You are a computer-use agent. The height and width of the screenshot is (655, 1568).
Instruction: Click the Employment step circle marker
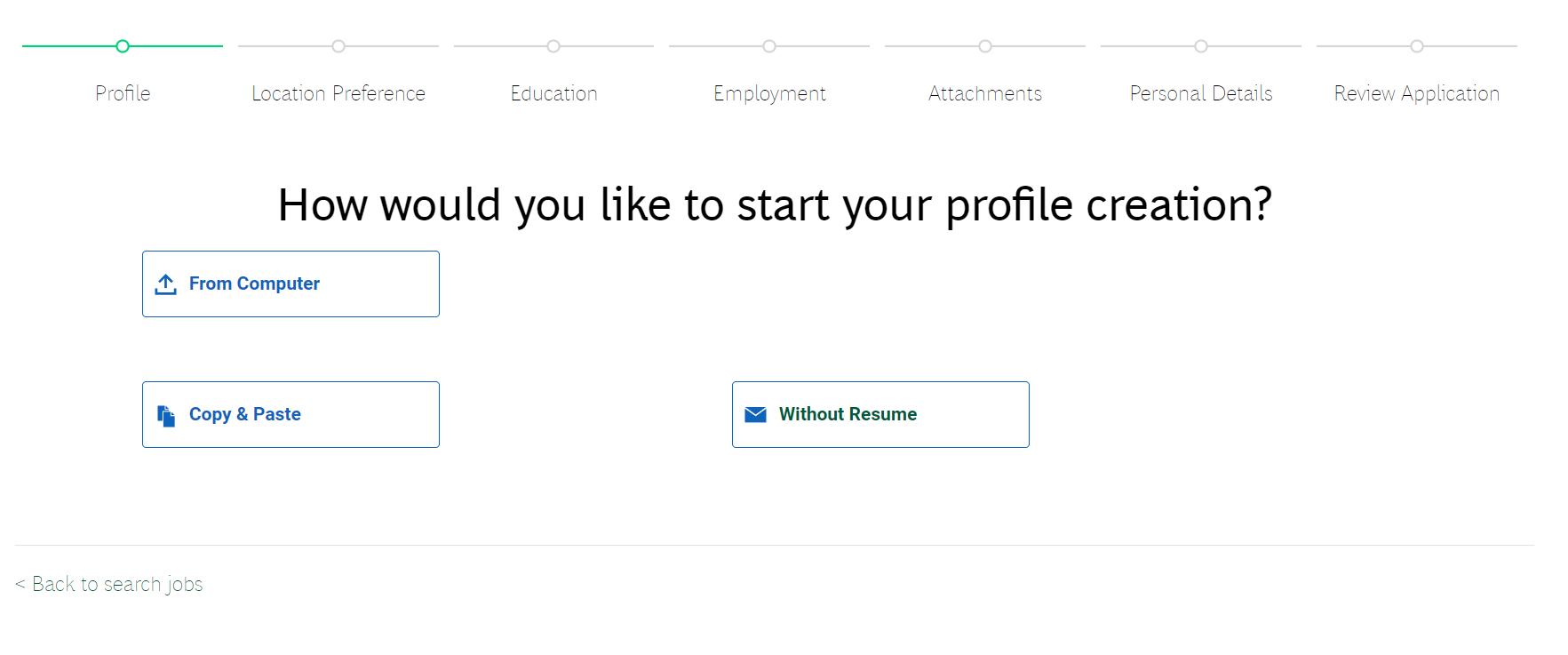(769, 46)
